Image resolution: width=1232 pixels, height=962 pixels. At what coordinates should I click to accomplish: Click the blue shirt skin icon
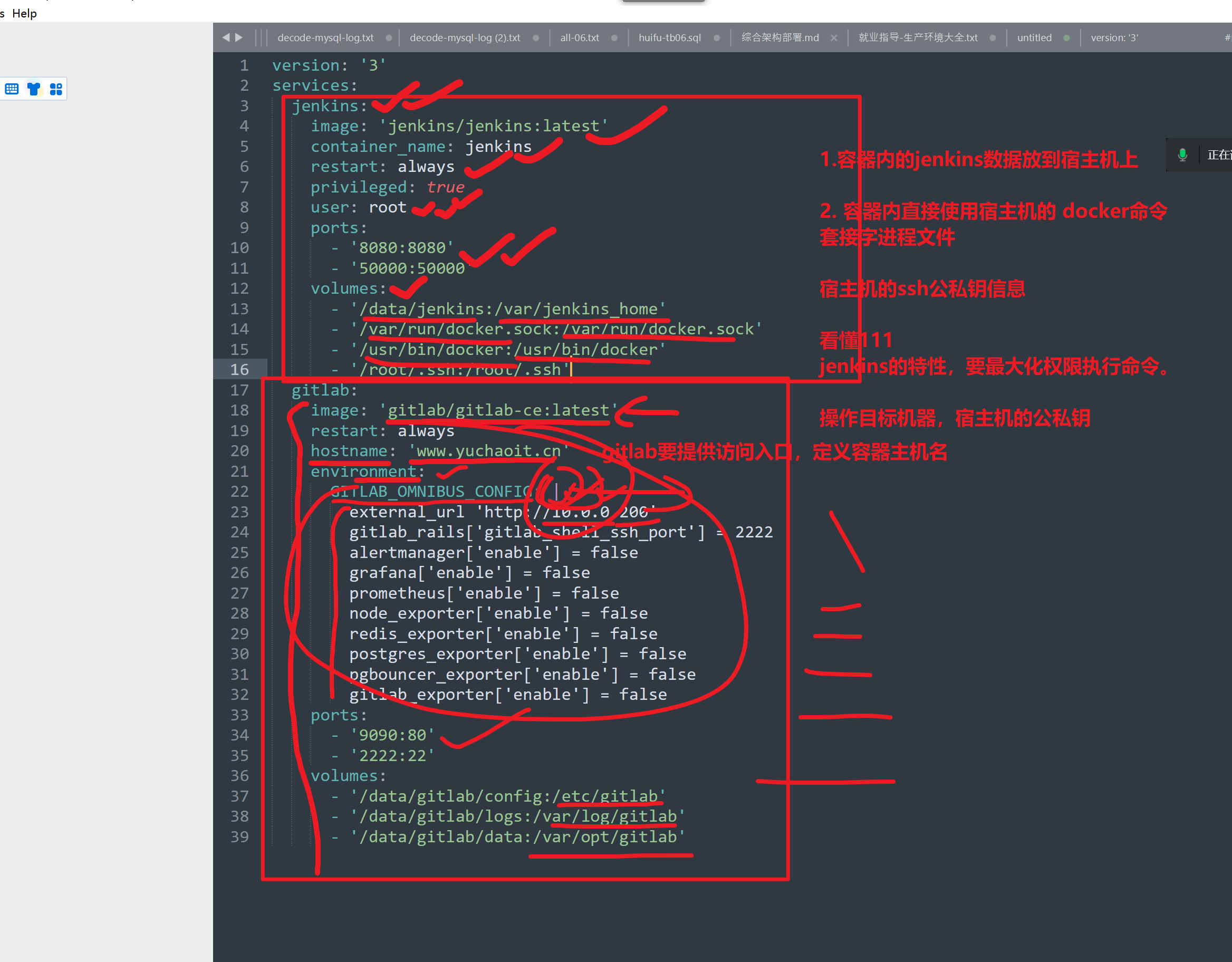34,89
